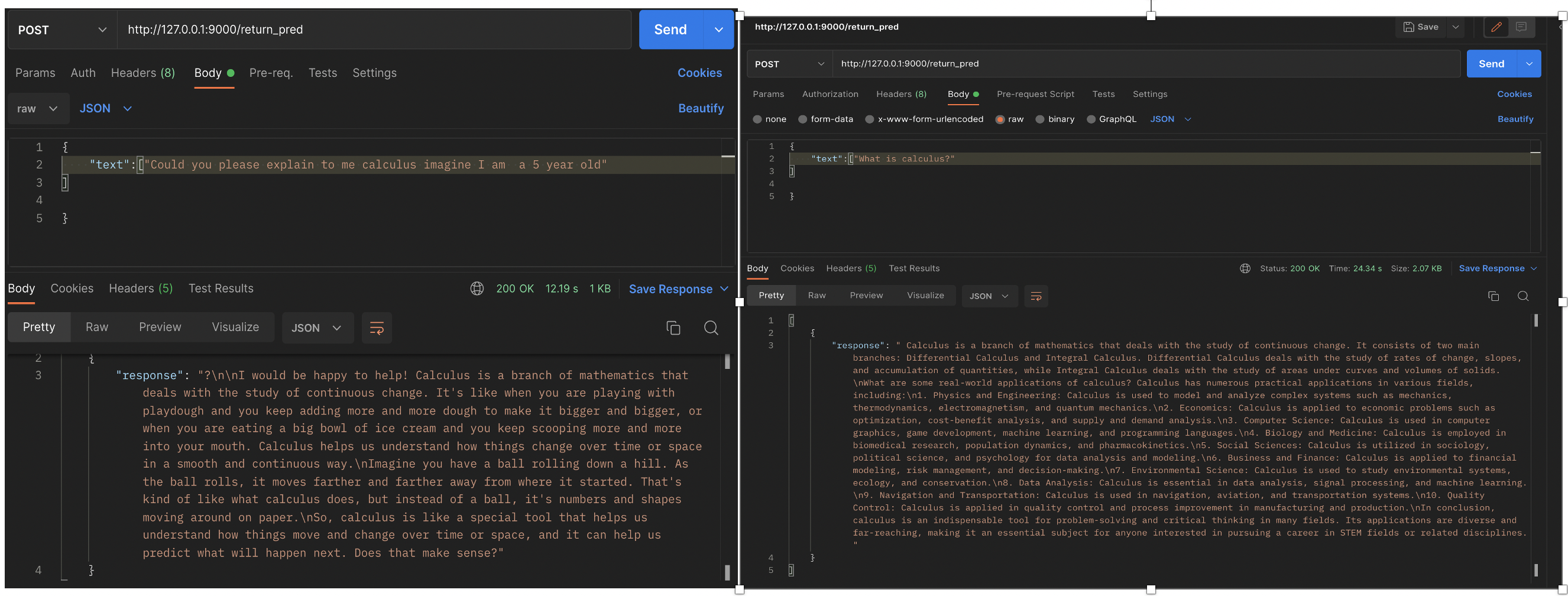Screen dimensions: 1568x596
Task: Select Visualize view in left response
Action: tap(235, 327)
